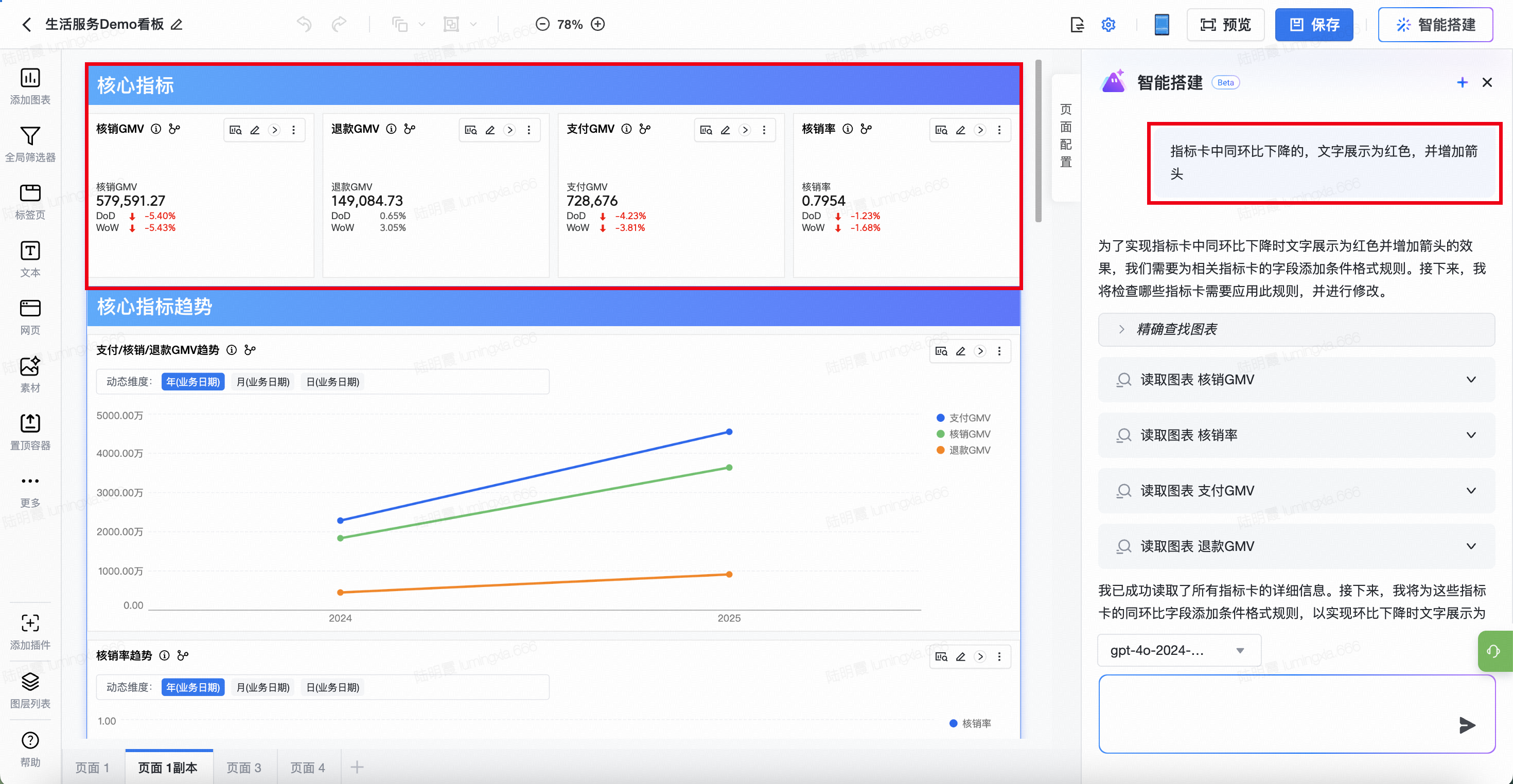Click the zoom in plus icon
Screen dimensions: 1513x784
(x=598, y=24)
